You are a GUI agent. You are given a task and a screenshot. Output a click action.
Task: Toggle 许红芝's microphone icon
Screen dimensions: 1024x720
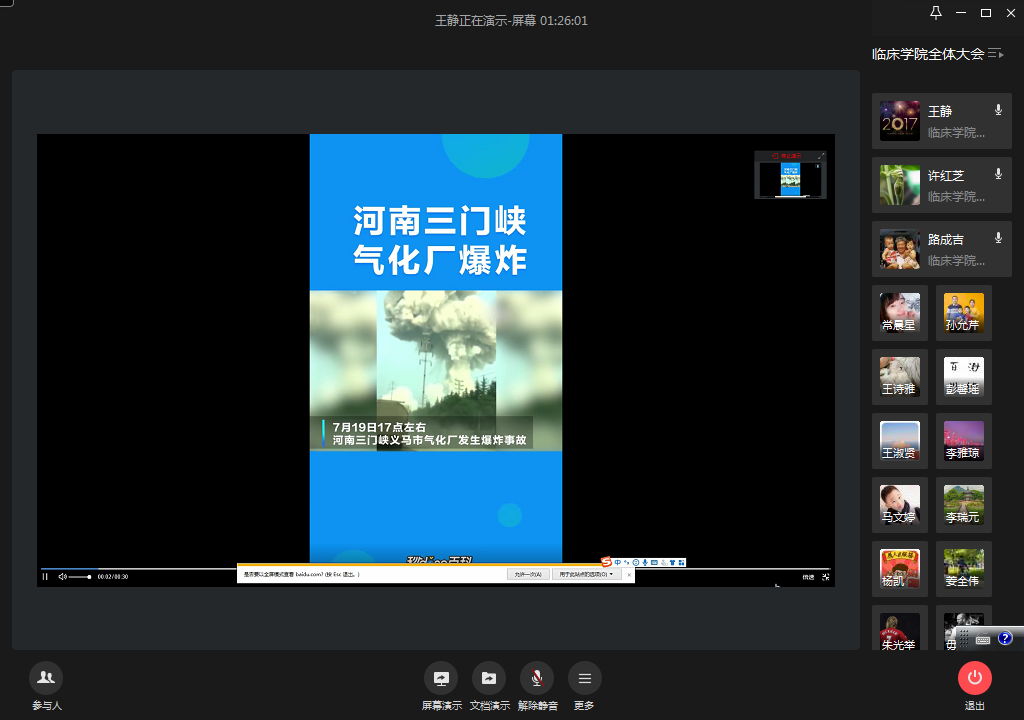998,174
